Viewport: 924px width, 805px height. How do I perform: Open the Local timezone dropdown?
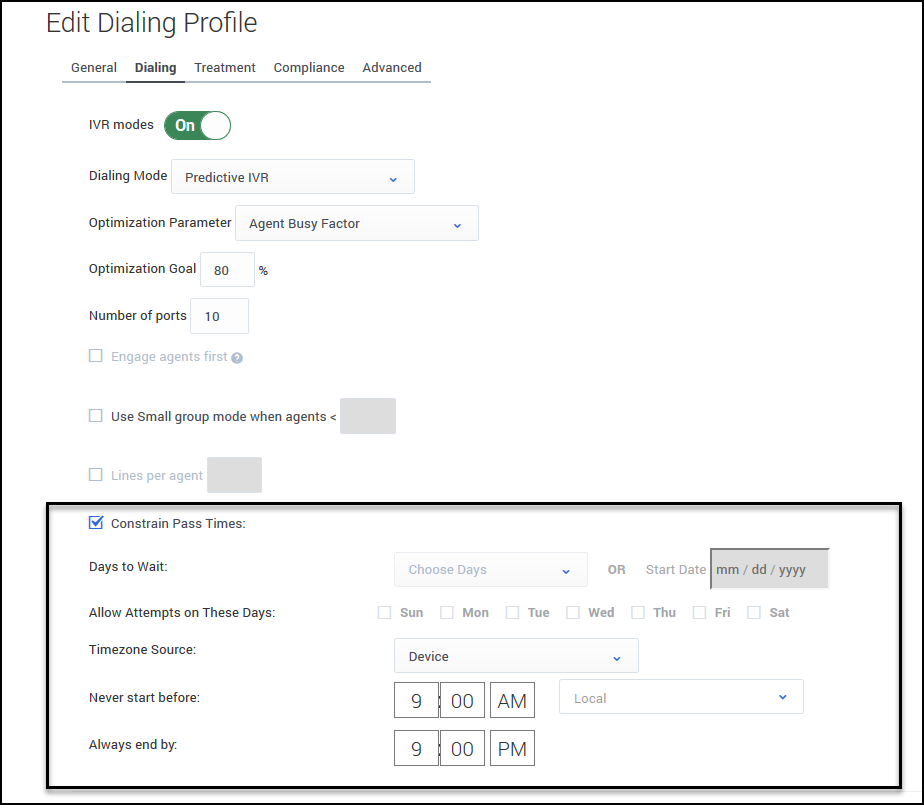[x=681, y=698]
